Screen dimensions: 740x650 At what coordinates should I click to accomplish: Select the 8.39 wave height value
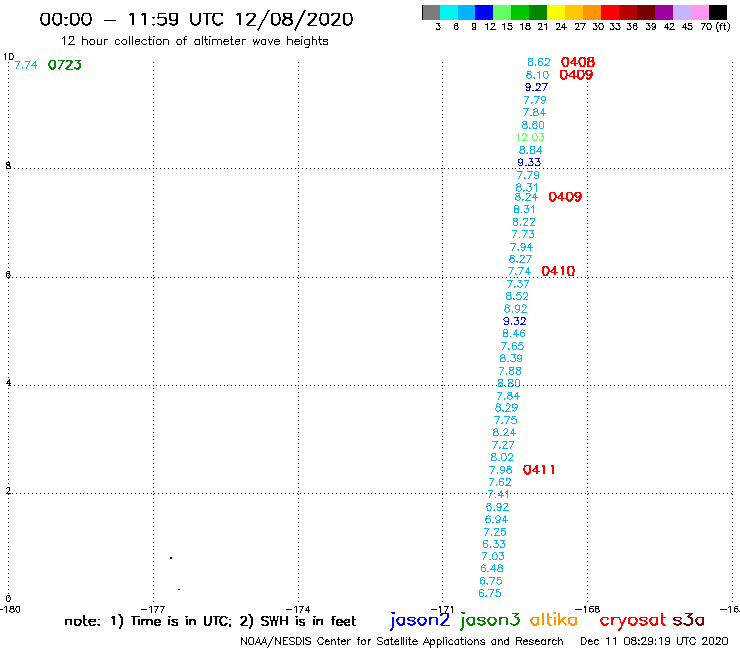[x=511, y=358]
